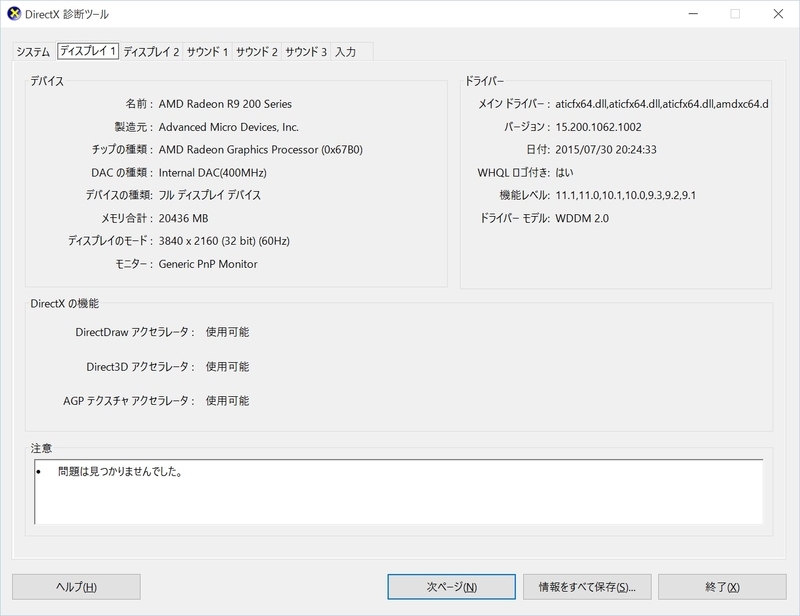Minimize the DirectX 診断ツール window
This screenshot has width=800, height=616.
click(693, 14)
